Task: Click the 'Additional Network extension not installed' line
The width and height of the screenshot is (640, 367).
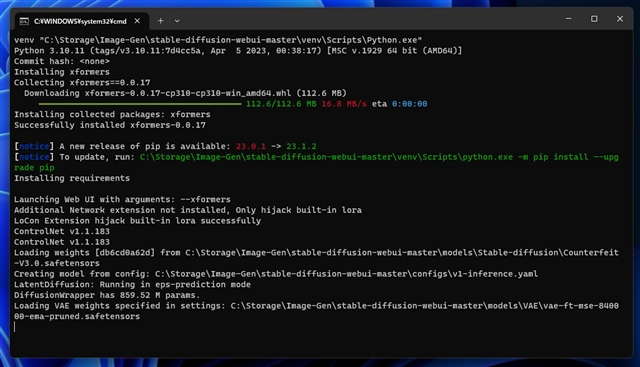Action: 188,210
